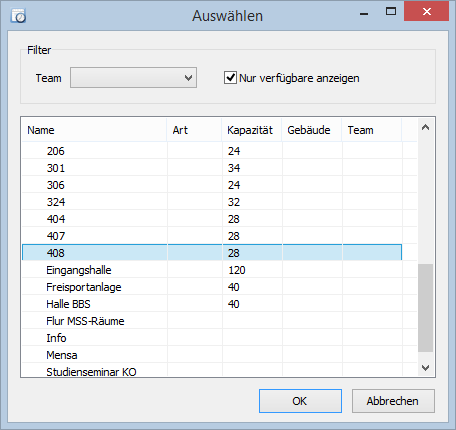Screen dimensions: 456x430
Task: Confirm selection with the OK button
Action: coord(300,401)
